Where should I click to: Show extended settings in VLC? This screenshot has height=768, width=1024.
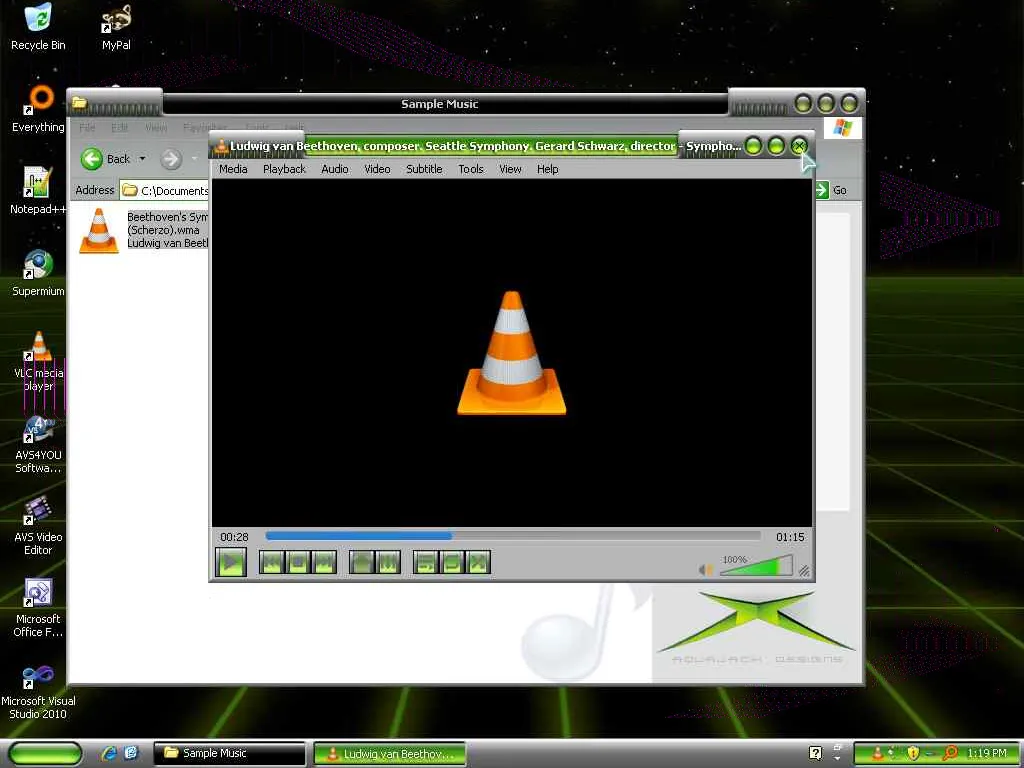click(388, 562)
